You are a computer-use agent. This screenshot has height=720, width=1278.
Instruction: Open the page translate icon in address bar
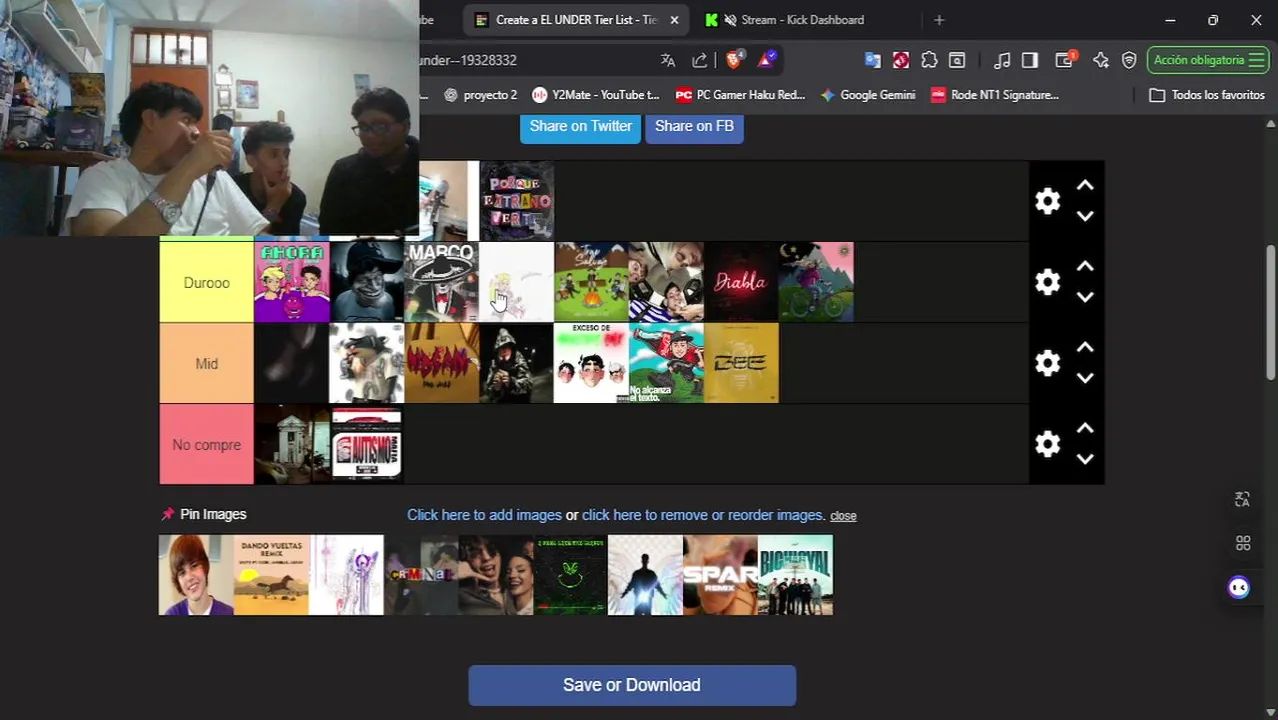(668, 60)
